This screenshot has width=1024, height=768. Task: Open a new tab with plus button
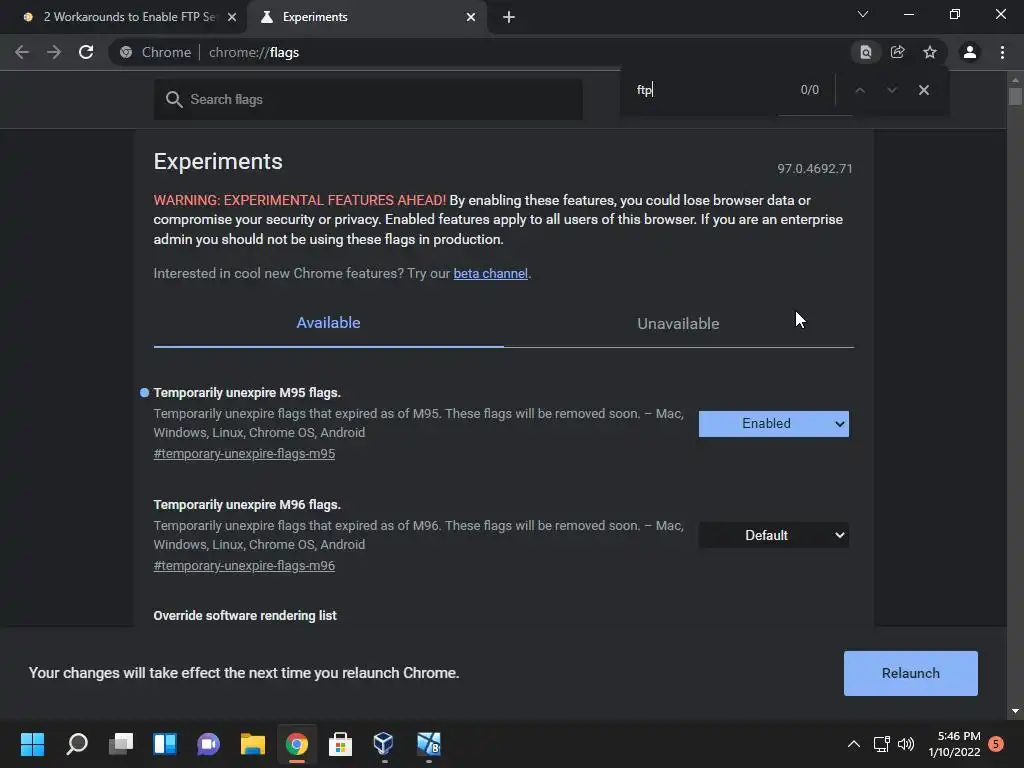(x=509, y=17)
